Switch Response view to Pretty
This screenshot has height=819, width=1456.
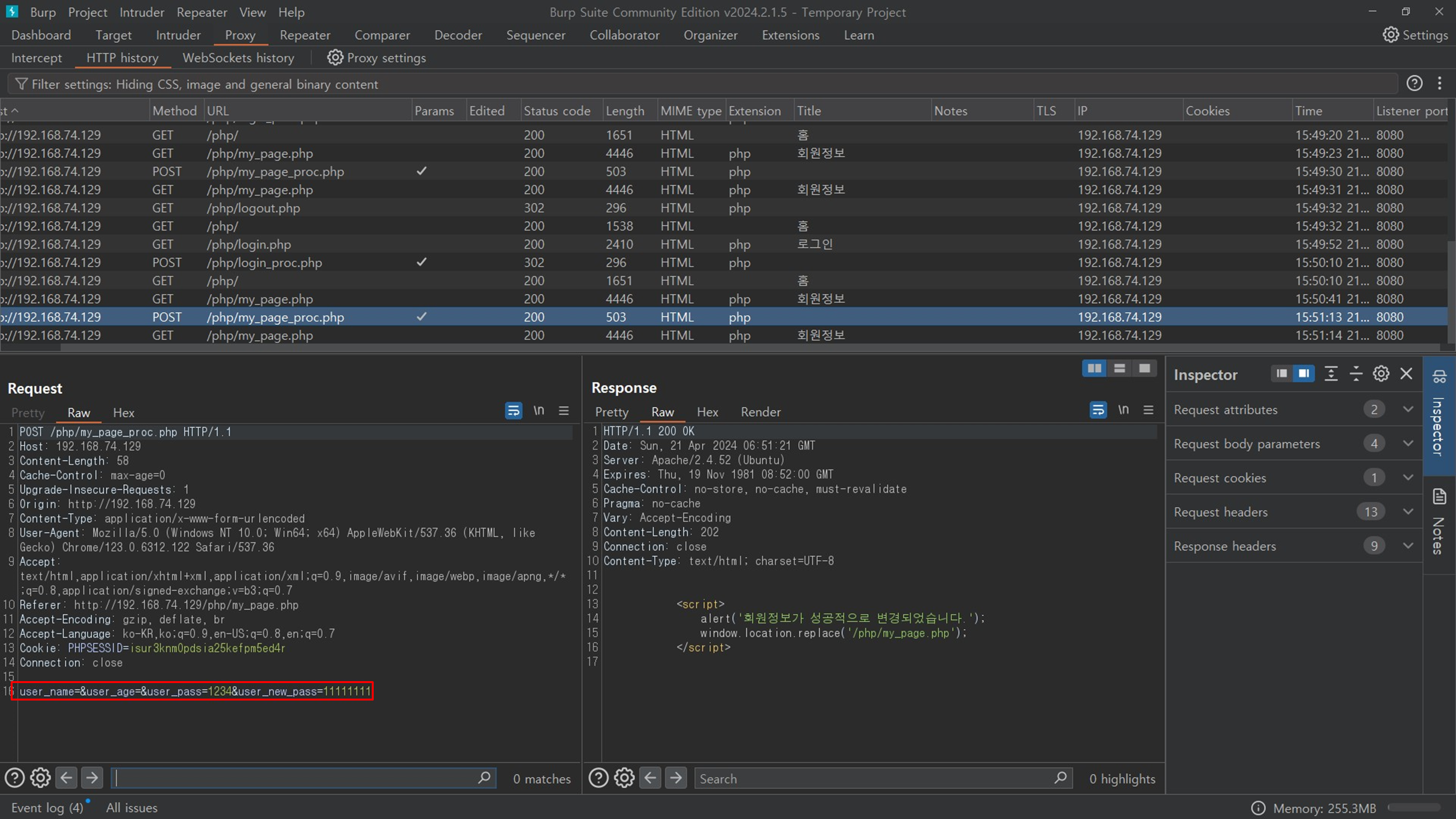click(612, 412)
